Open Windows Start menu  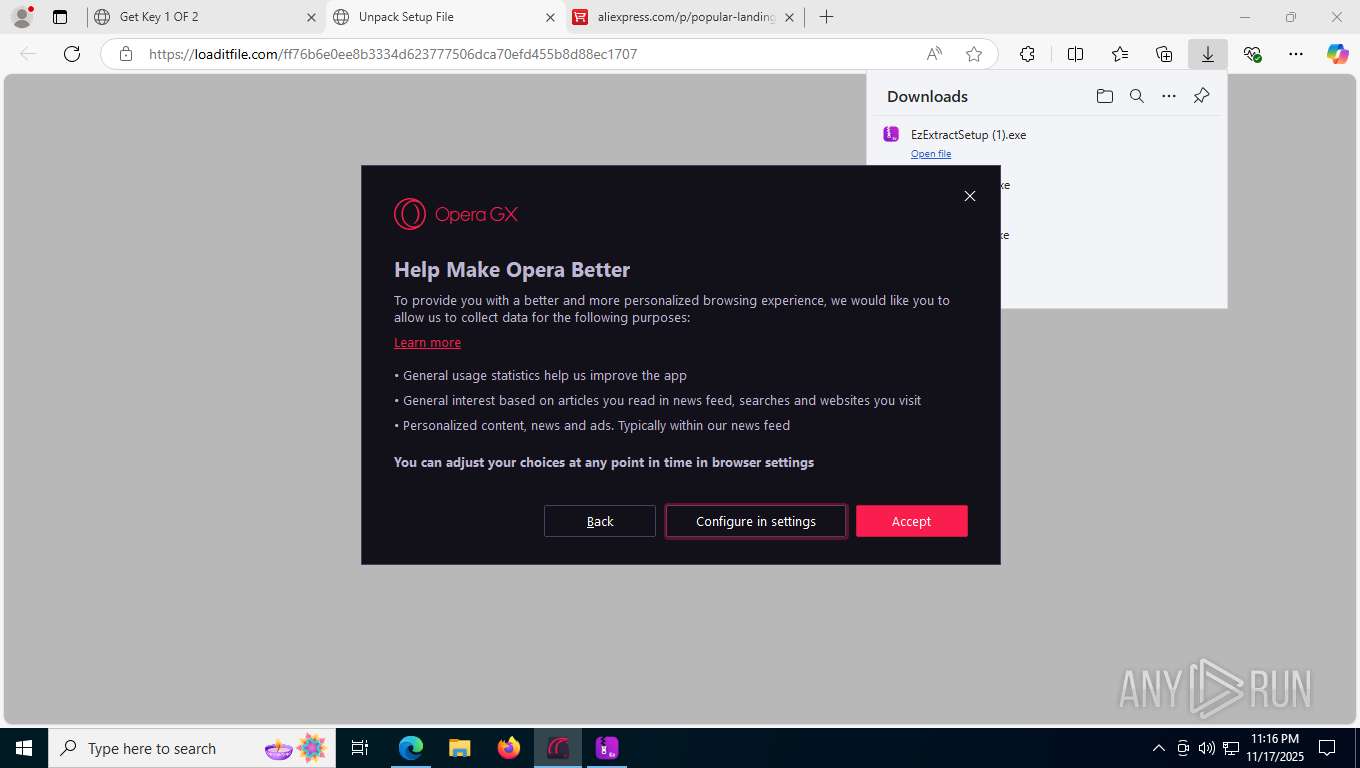pos(23,748)
